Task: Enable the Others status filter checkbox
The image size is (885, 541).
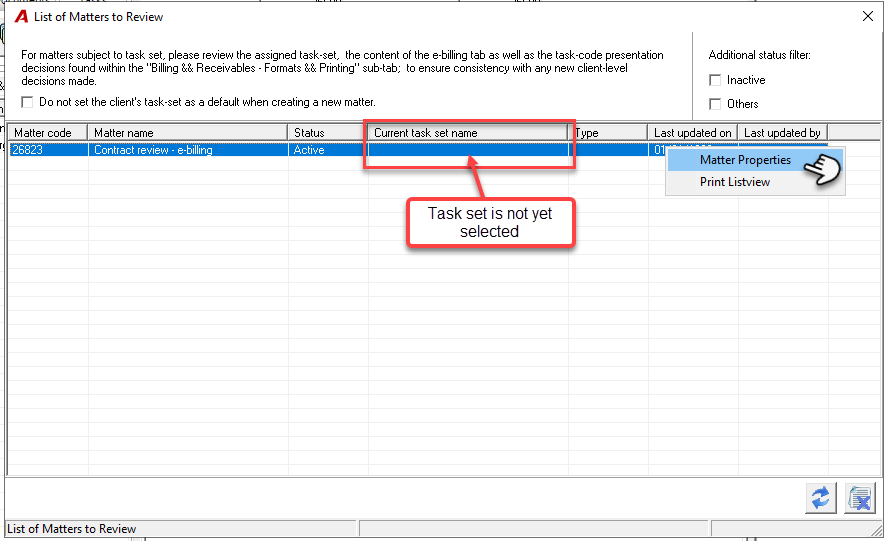Action: [x=715, y=104]
